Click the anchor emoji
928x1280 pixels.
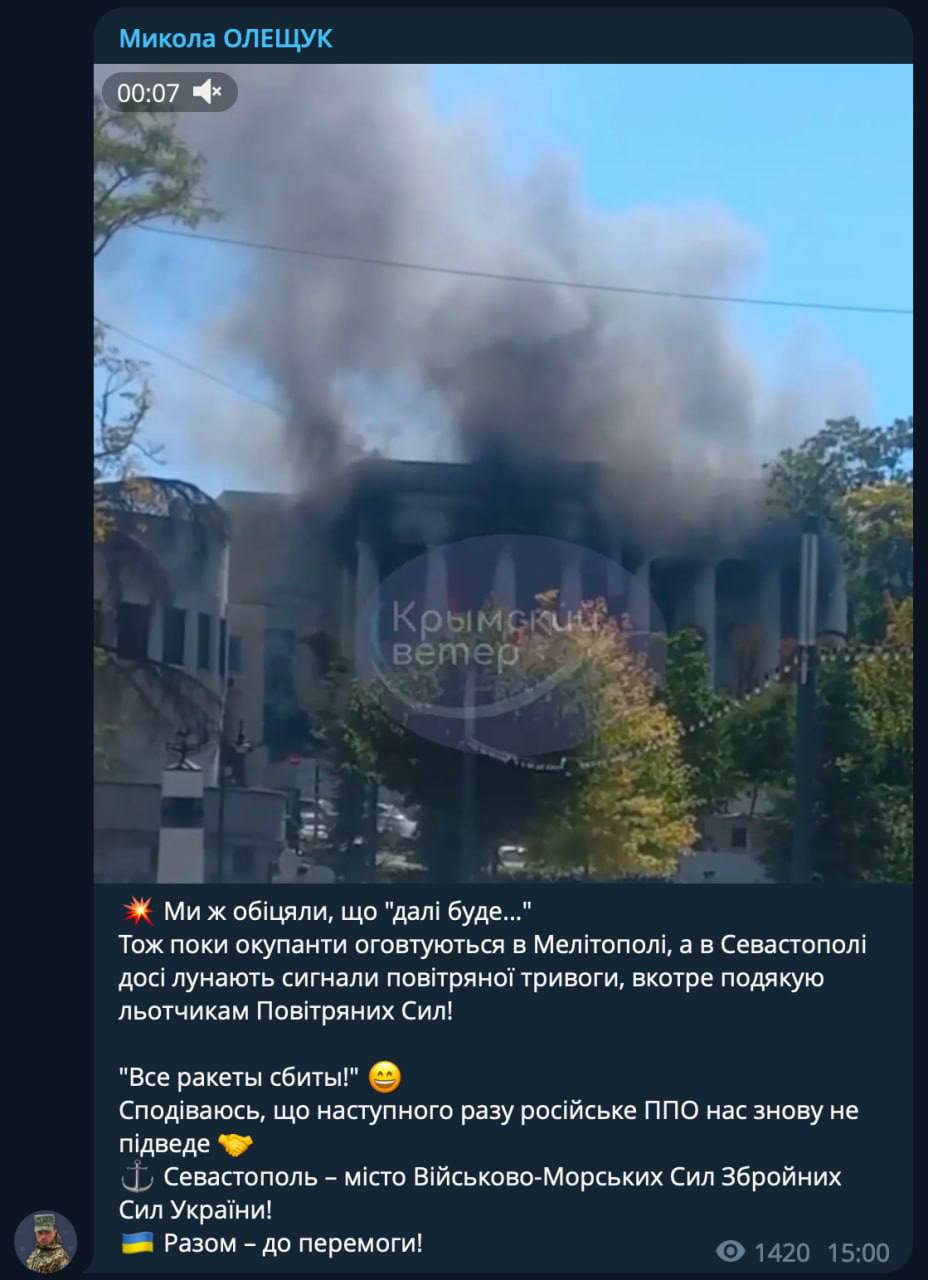click(137, 1177)
